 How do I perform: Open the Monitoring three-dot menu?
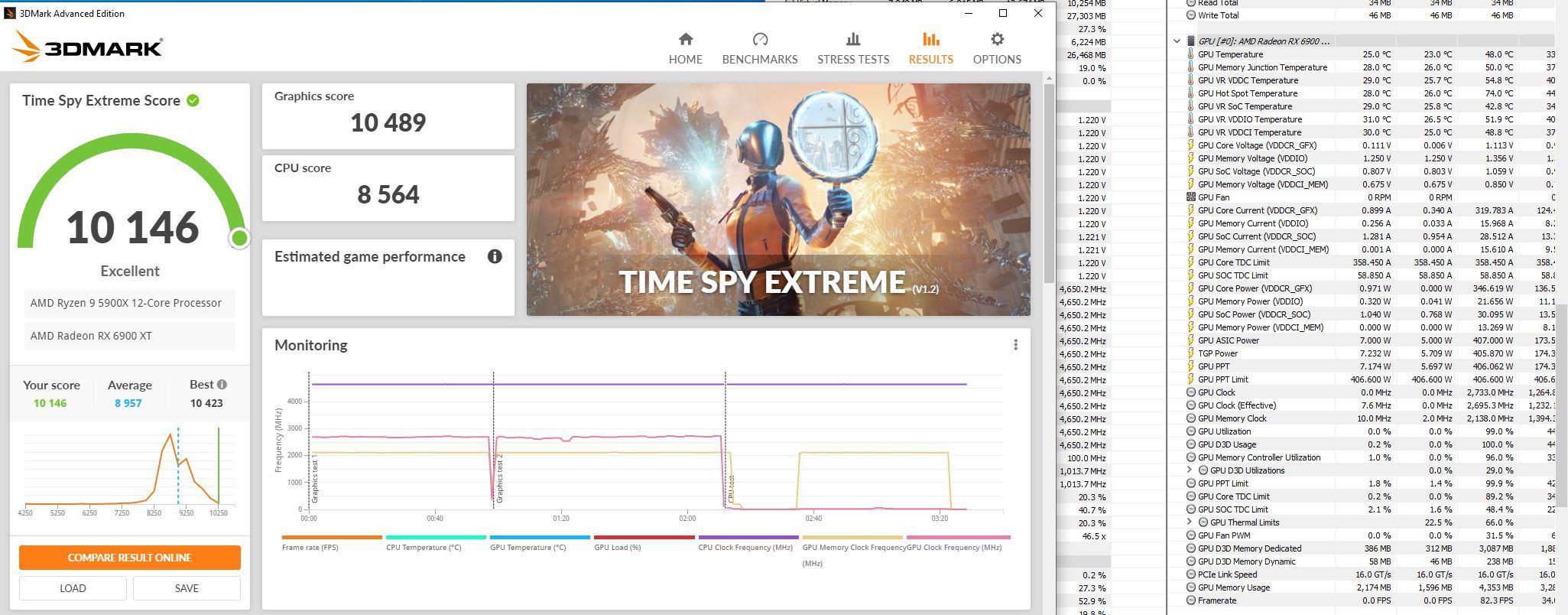1015,345
